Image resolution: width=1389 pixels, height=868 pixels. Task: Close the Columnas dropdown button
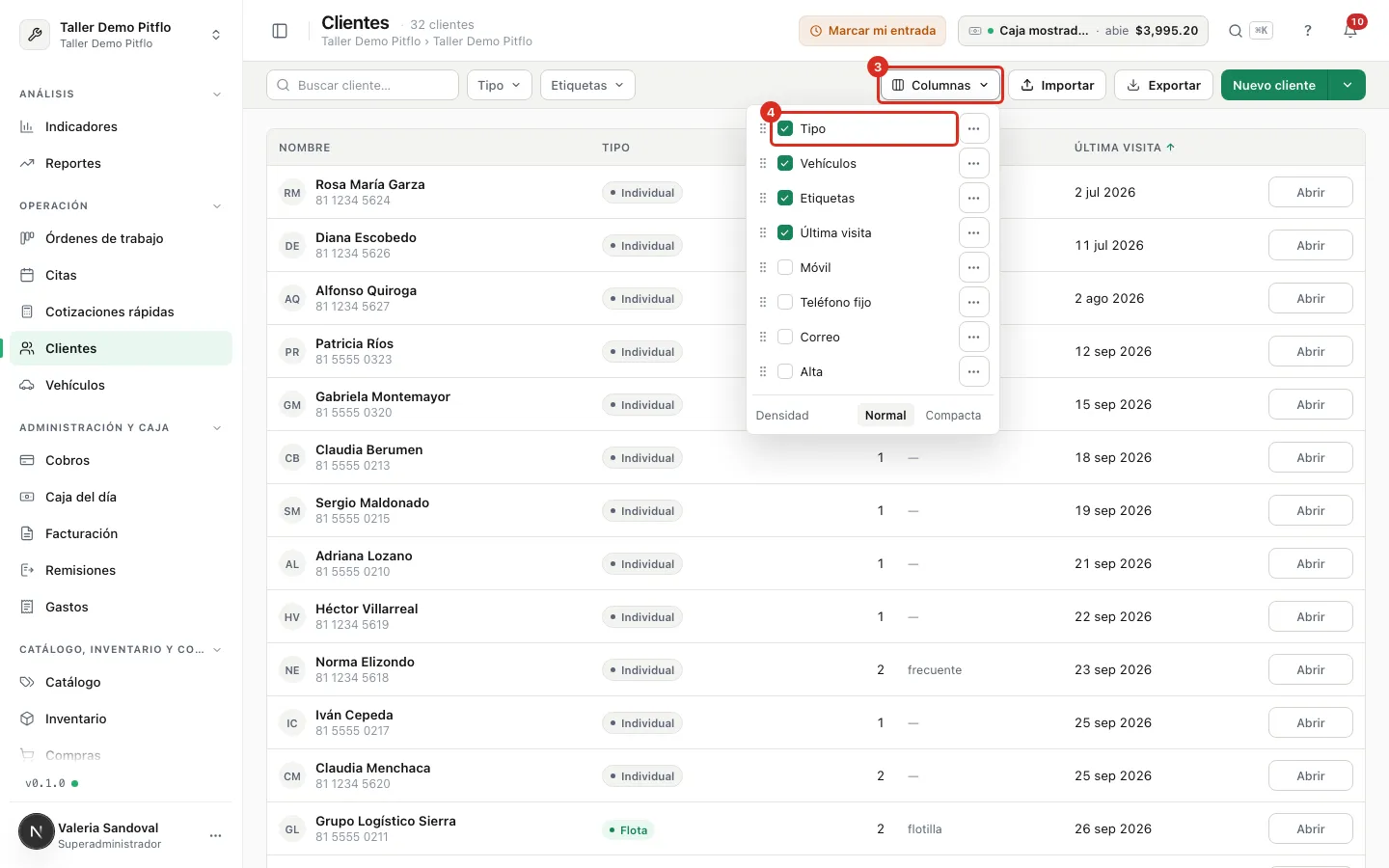point(940,85)
